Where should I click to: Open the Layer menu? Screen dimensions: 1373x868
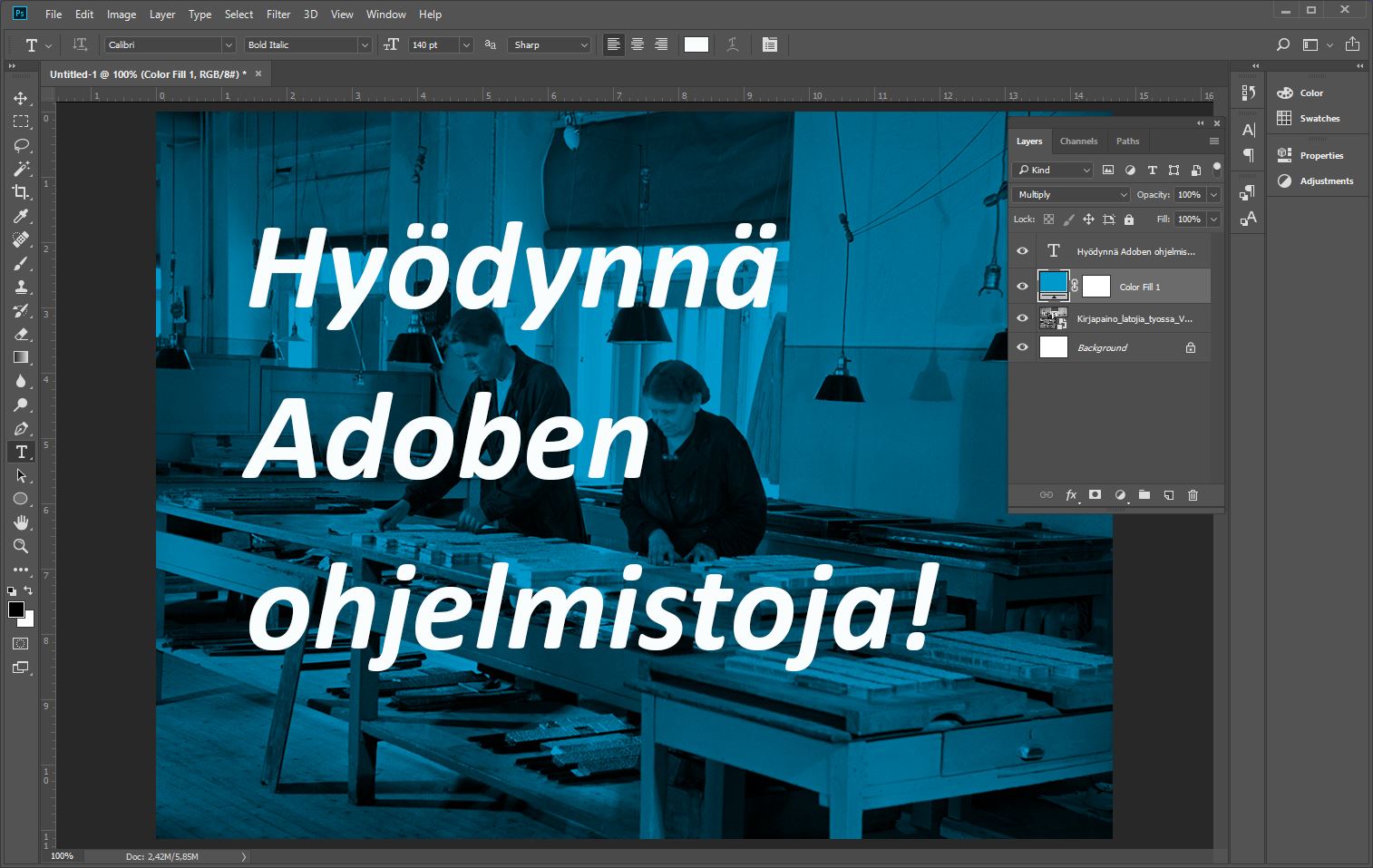click(x=162, y=14)
